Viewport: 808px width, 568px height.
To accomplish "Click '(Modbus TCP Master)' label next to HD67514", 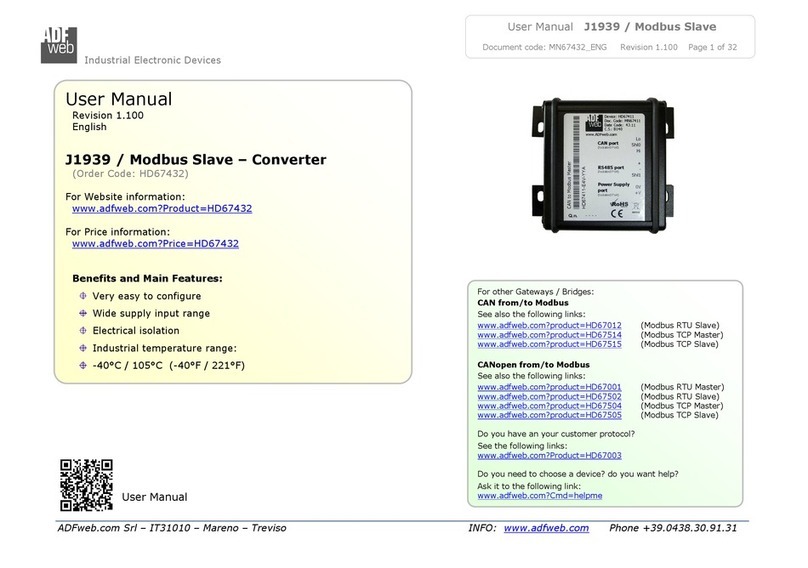I will tap(681, 335).
